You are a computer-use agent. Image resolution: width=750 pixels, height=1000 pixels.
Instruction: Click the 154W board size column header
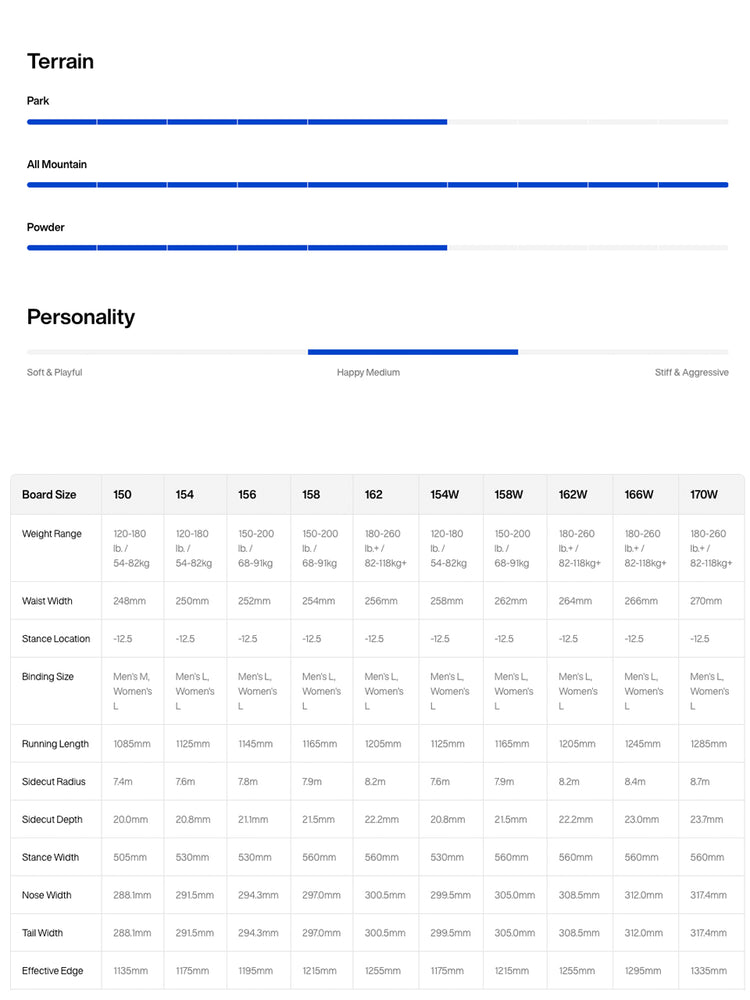click(445, 494)
